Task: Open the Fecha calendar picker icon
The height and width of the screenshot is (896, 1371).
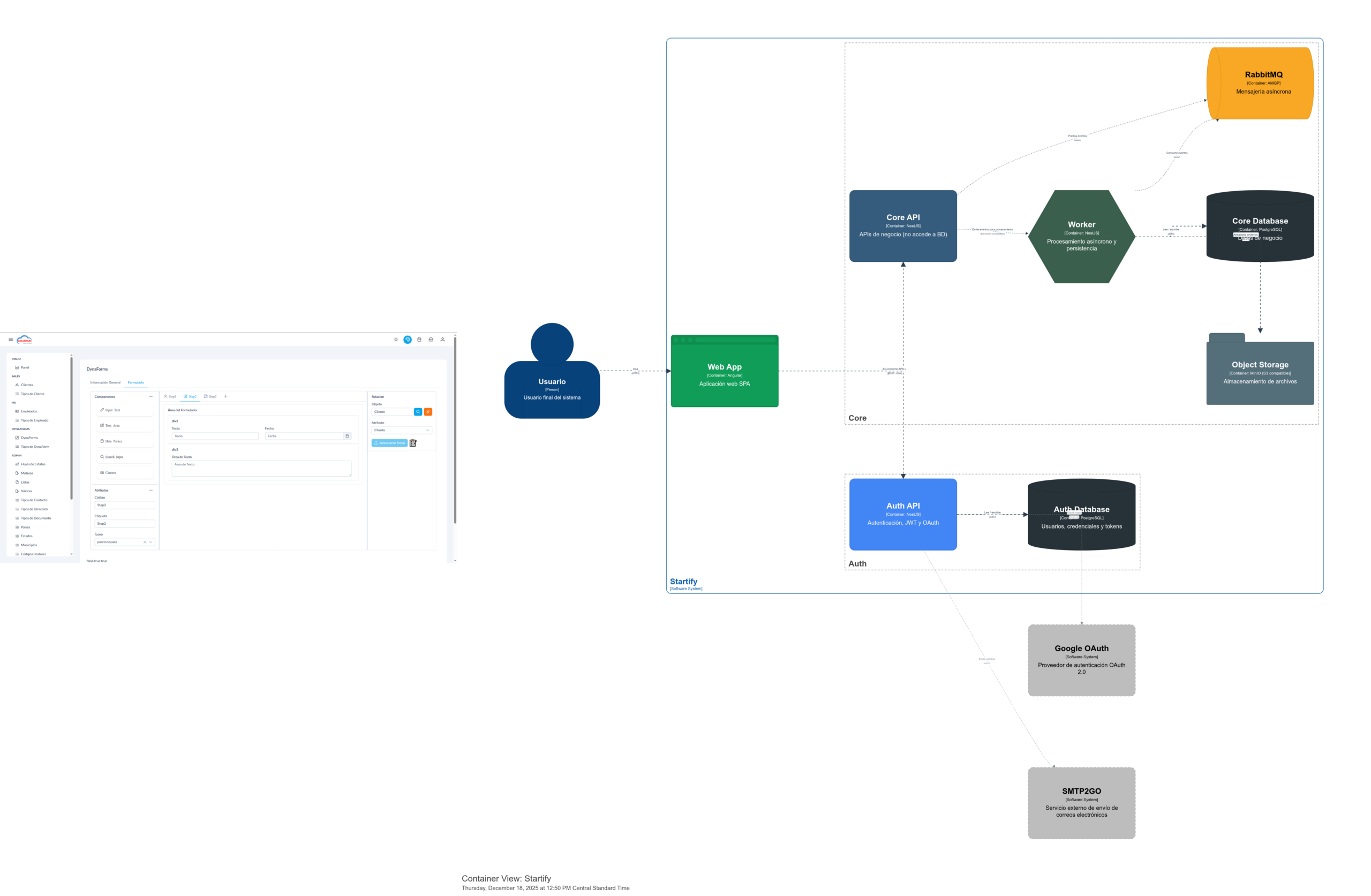Action: pyautogui.click(x=347, y=436)
